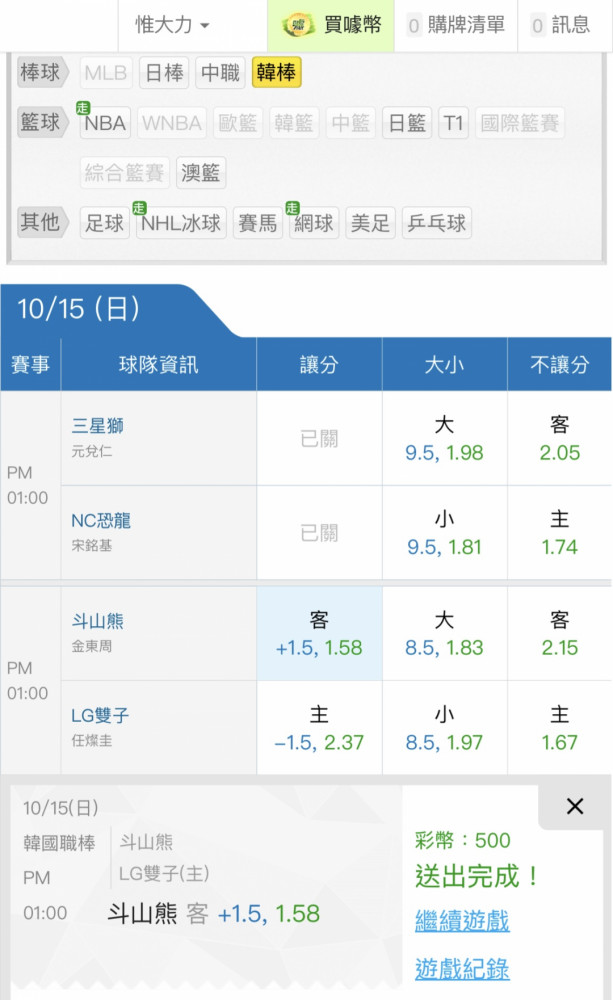This screenshot has width=613, height=1000.
Task: Open NHL冰球 category
Action: click(181, 222)
